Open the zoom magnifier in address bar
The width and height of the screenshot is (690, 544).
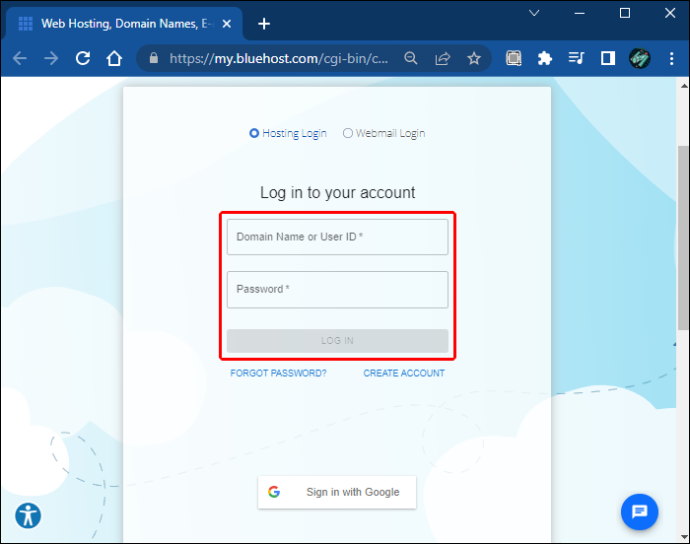[x=411, y=58]
